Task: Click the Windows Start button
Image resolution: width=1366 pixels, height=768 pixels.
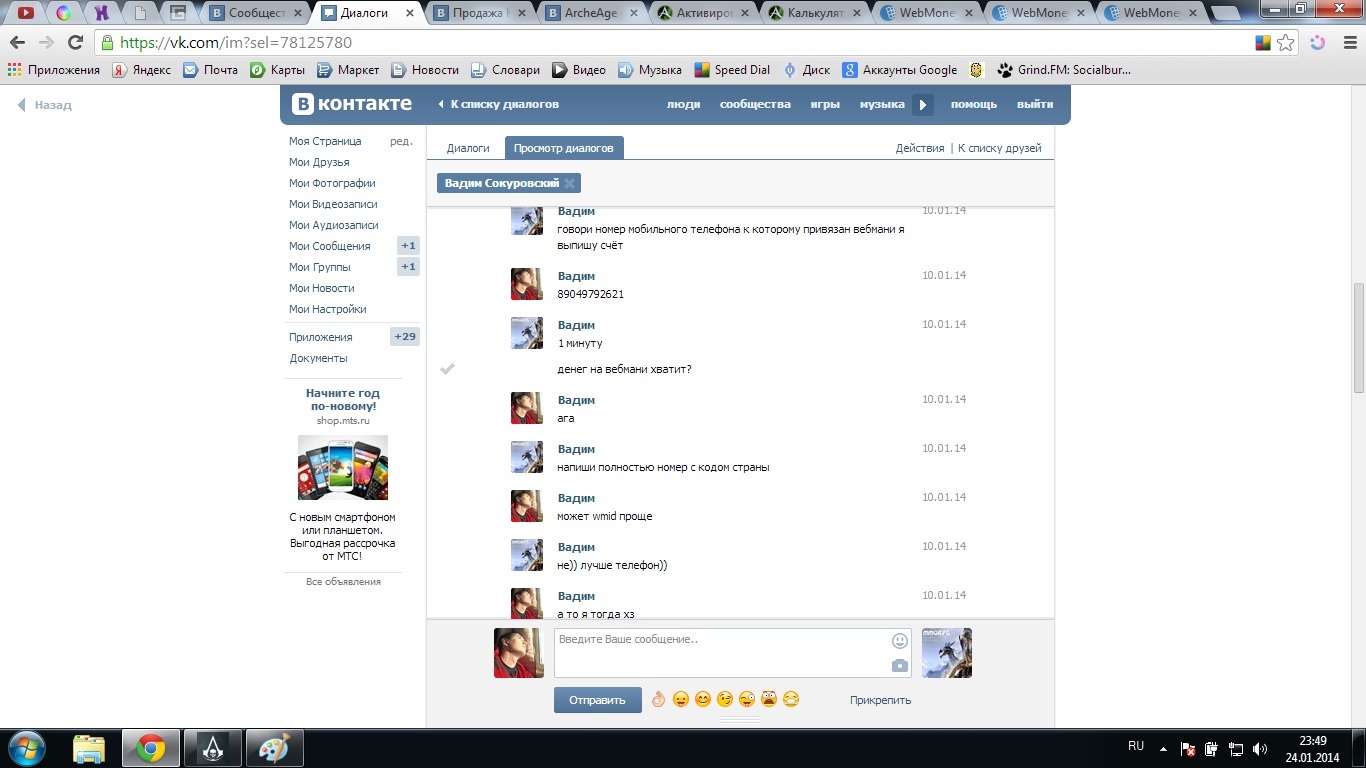Action: pos(27,748)
